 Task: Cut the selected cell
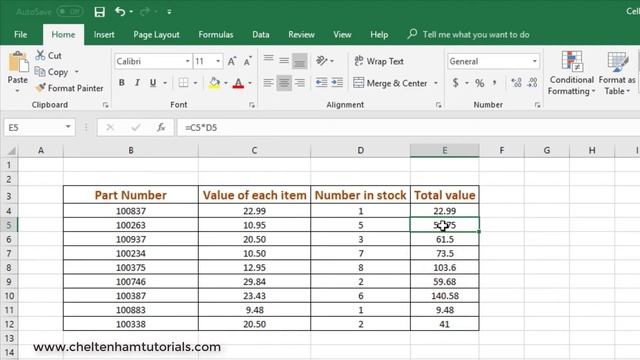(x=49, y=55)
